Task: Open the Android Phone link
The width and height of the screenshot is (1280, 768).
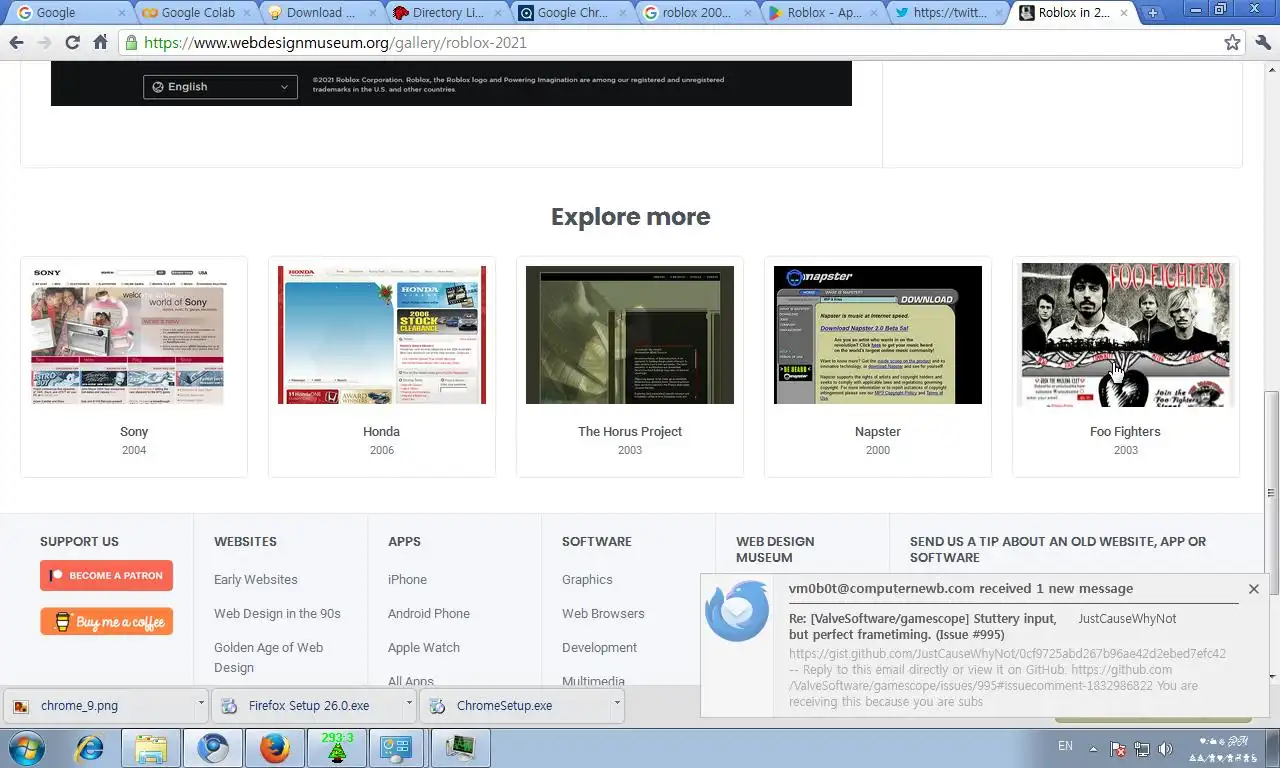Action: [x=429, y=613]
